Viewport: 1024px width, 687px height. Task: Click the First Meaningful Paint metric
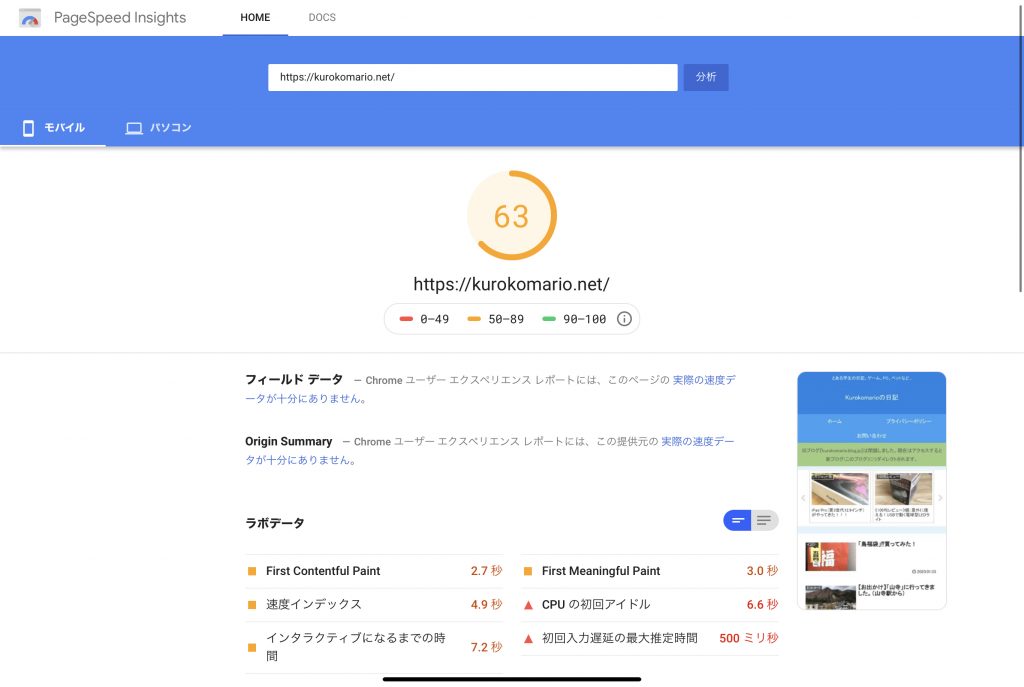[x=650, y=571]
